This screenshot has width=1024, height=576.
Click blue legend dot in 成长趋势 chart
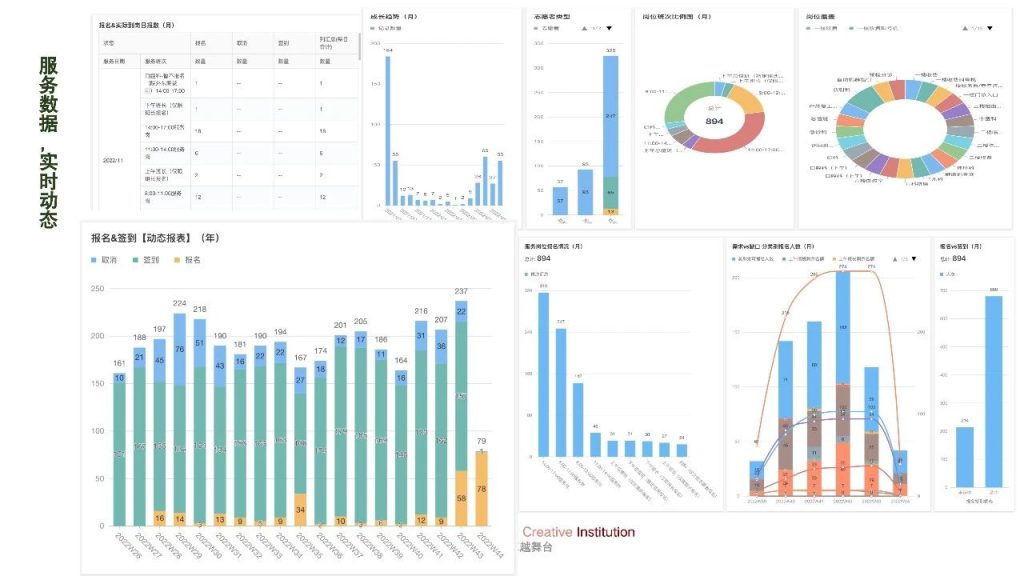click(x=374, y=29)
